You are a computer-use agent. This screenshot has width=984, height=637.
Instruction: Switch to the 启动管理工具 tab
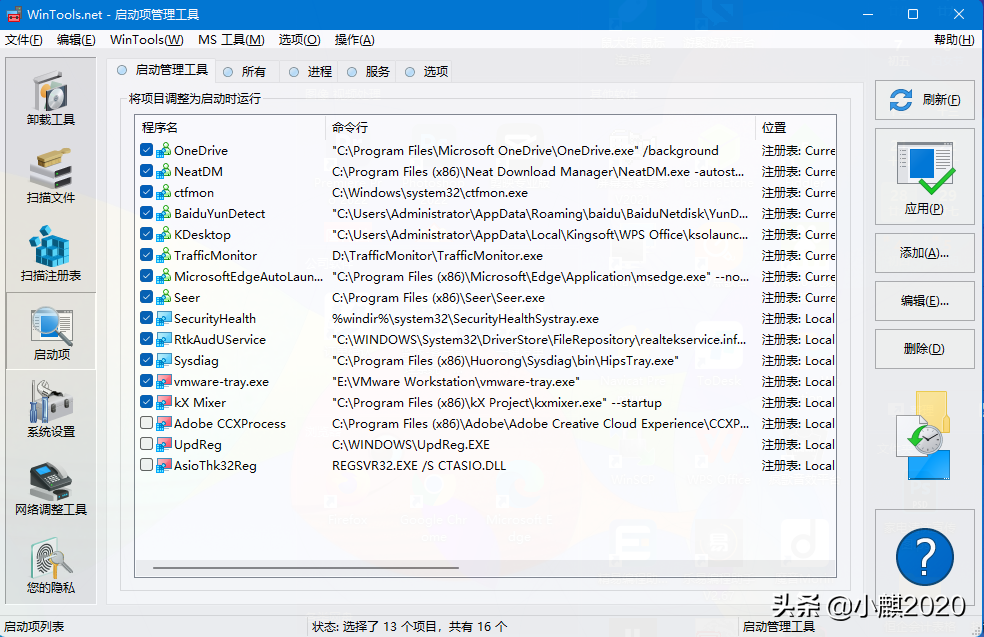coord(162,70)
